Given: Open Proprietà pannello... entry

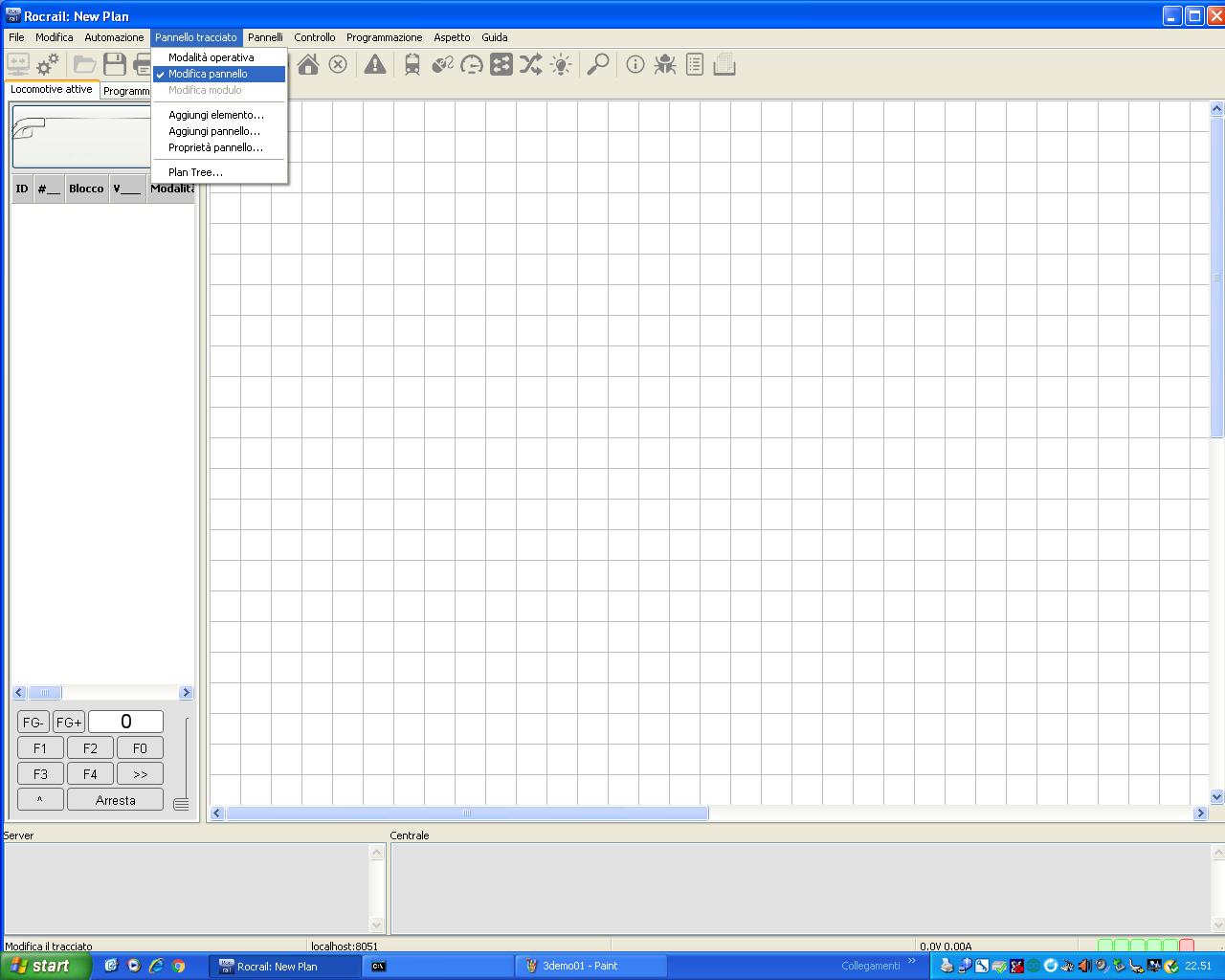Looking at the screenshot, I should coord(218,147).
